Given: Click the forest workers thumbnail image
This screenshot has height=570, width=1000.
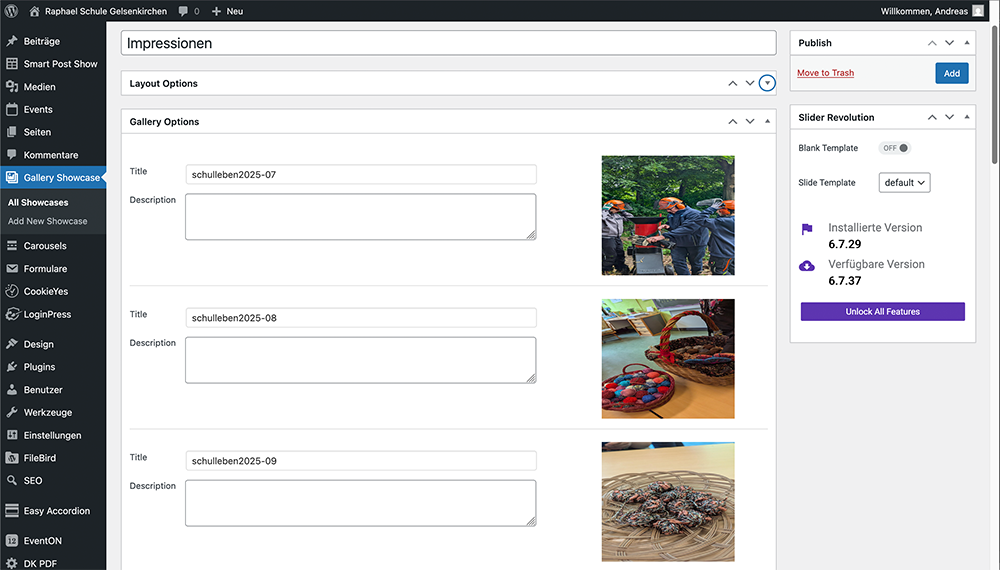Looking at the screenshot, I should 668,216.
